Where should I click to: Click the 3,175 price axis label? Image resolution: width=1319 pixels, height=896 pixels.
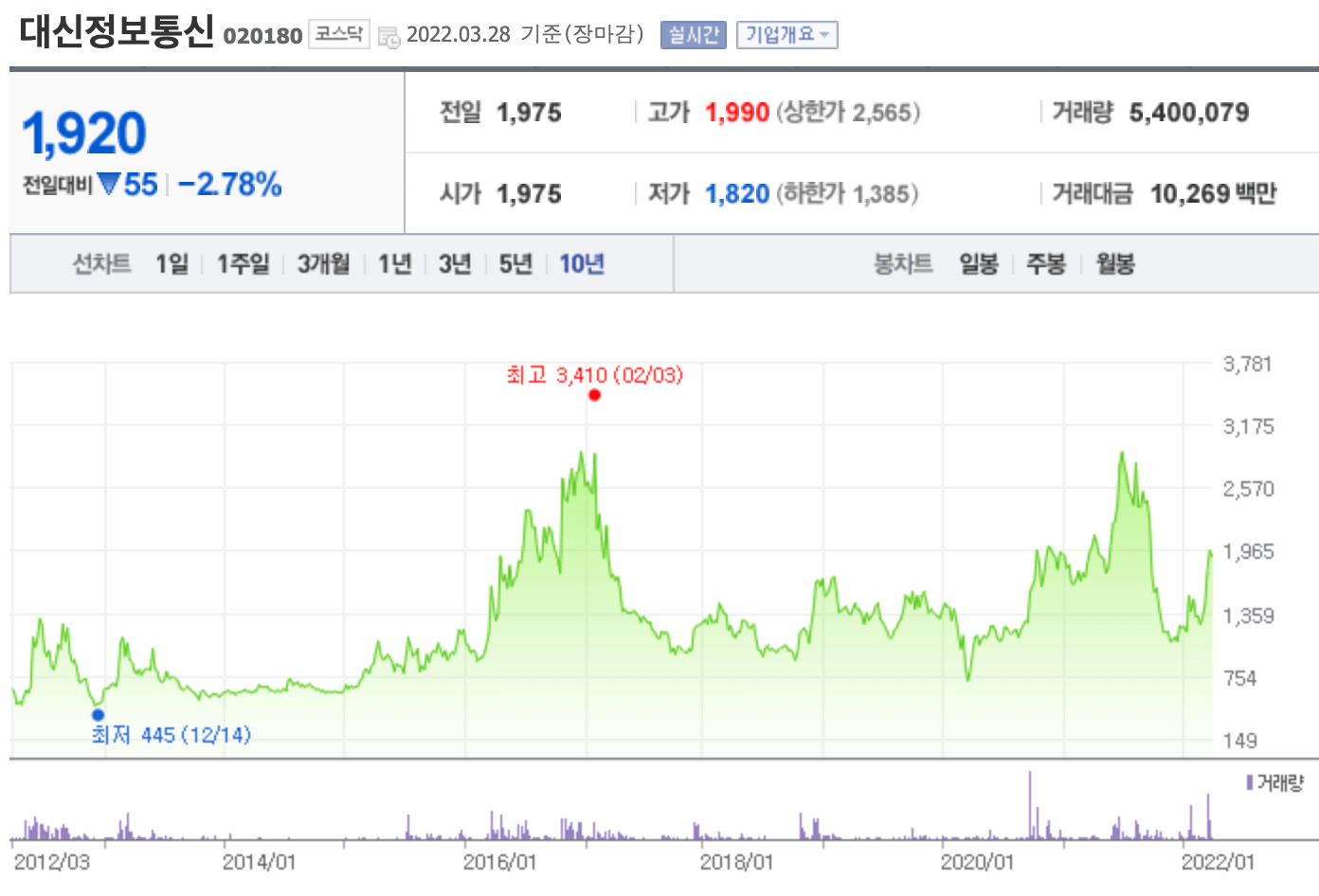(1248, 426)
